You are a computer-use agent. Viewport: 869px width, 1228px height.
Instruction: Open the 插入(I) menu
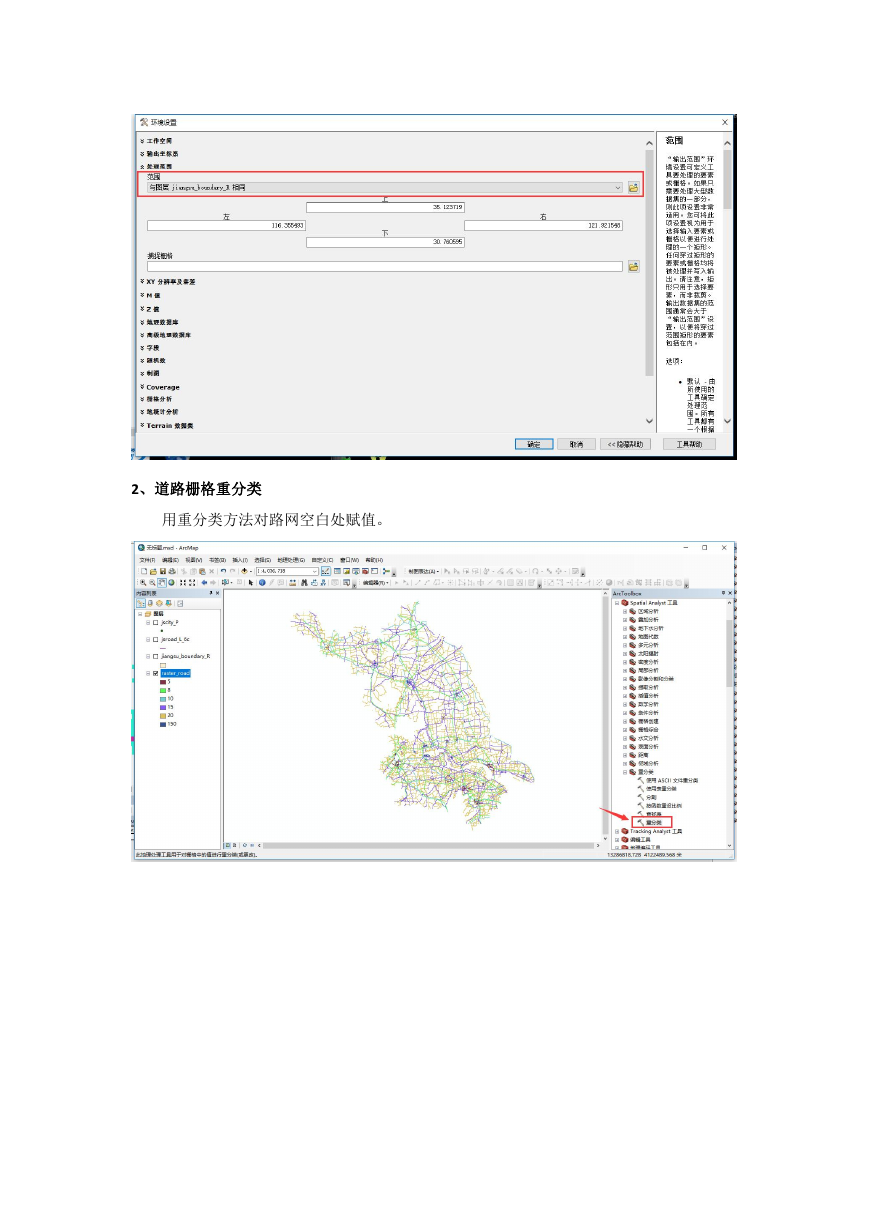point(240,560)
